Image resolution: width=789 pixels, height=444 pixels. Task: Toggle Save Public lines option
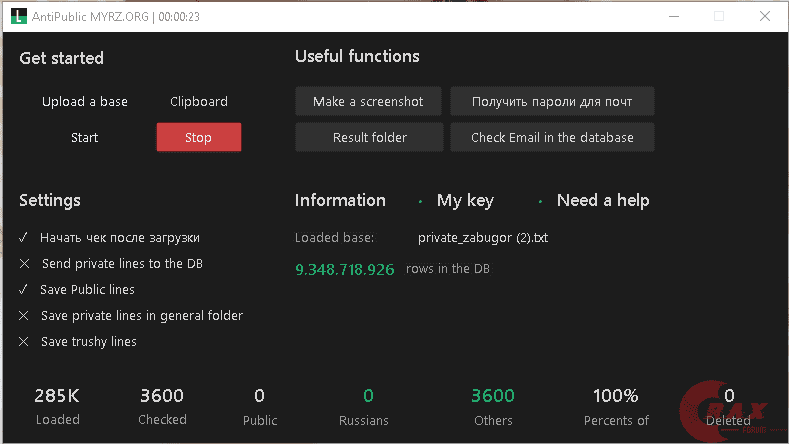point(23,289)
